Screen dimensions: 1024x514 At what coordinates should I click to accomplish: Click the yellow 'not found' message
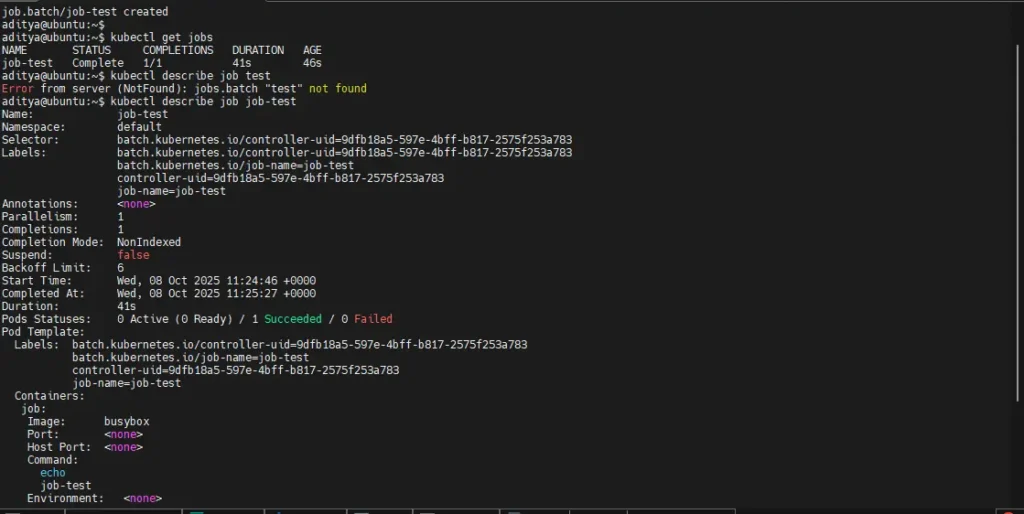point(337,89)
